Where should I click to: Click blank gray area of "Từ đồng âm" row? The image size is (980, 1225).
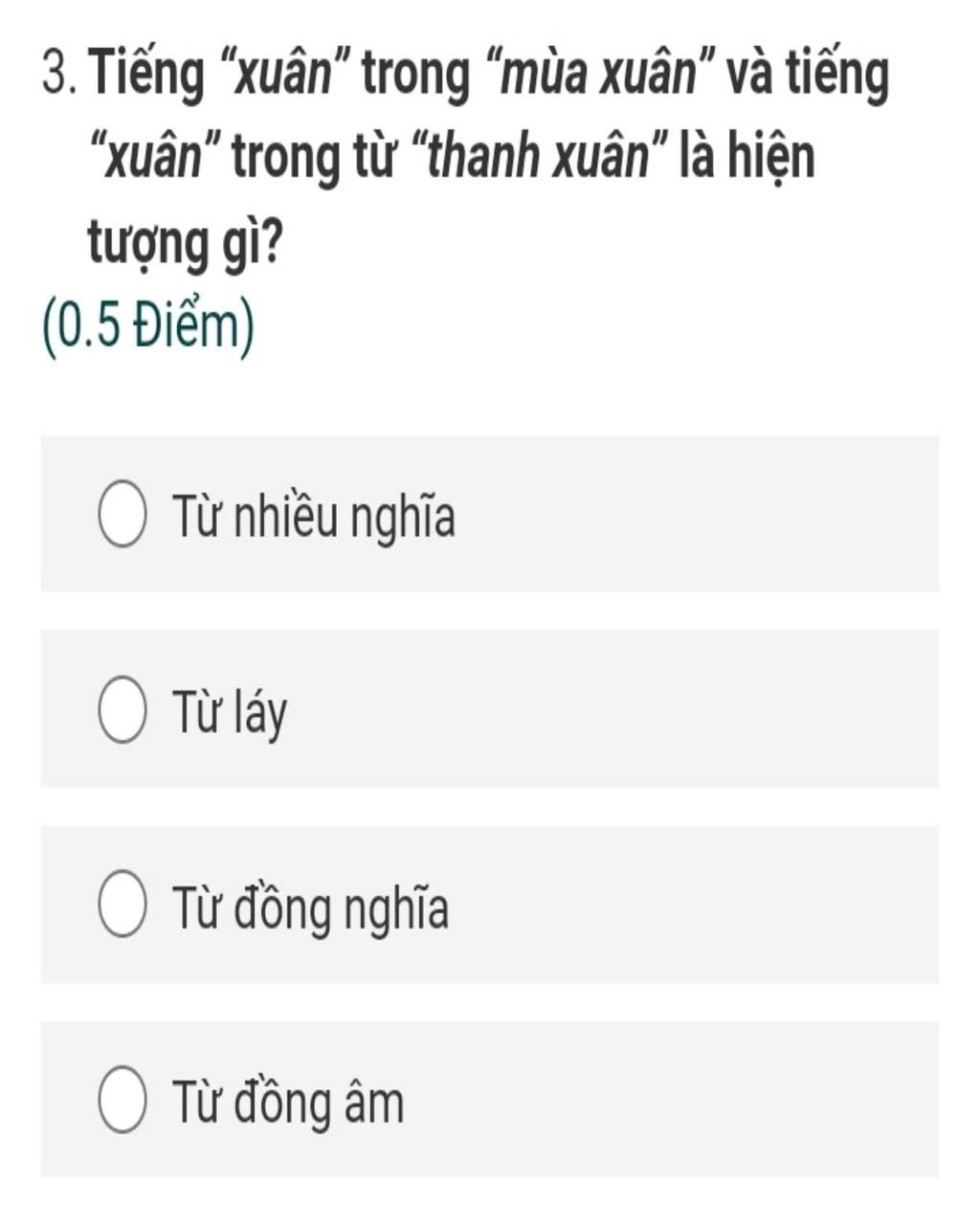pyautogui.click(x=670, y=1100)
